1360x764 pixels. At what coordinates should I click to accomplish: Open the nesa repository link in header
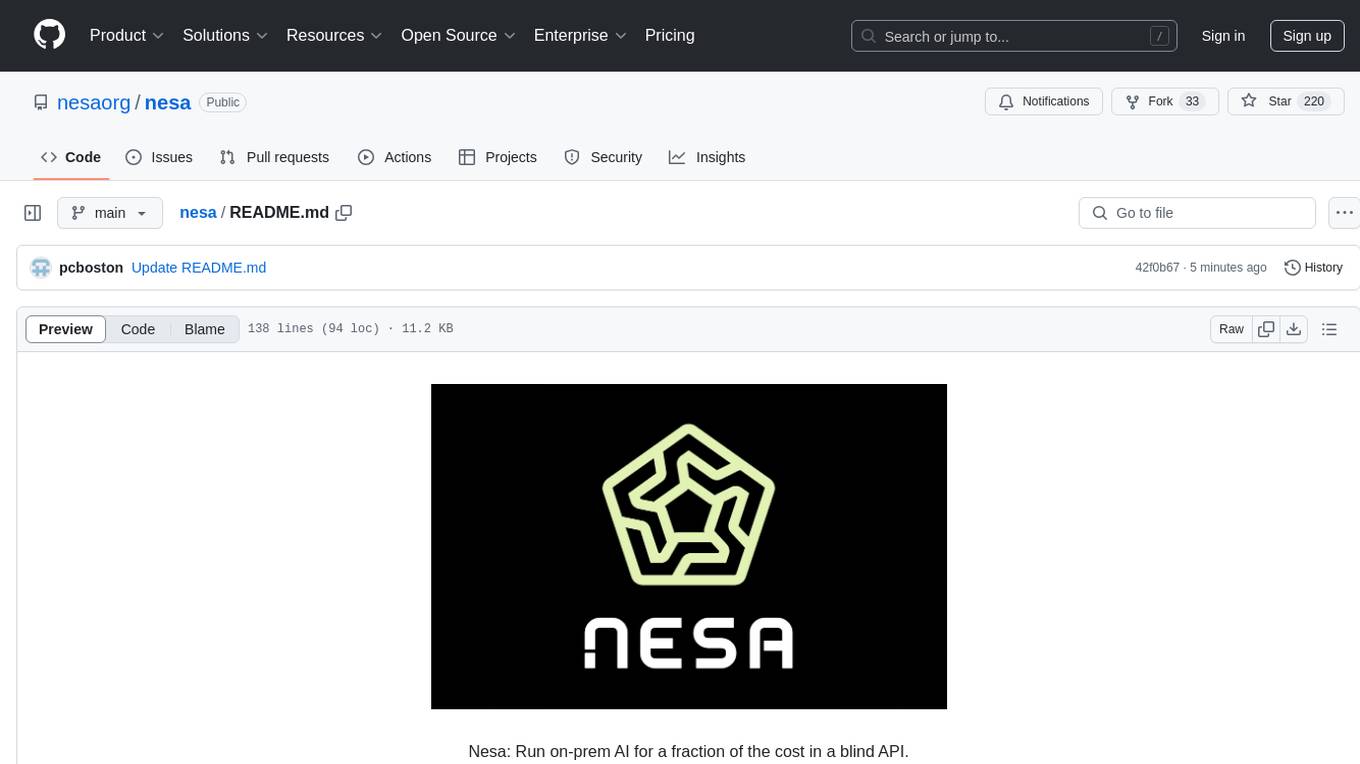click(x=168, y=102)
